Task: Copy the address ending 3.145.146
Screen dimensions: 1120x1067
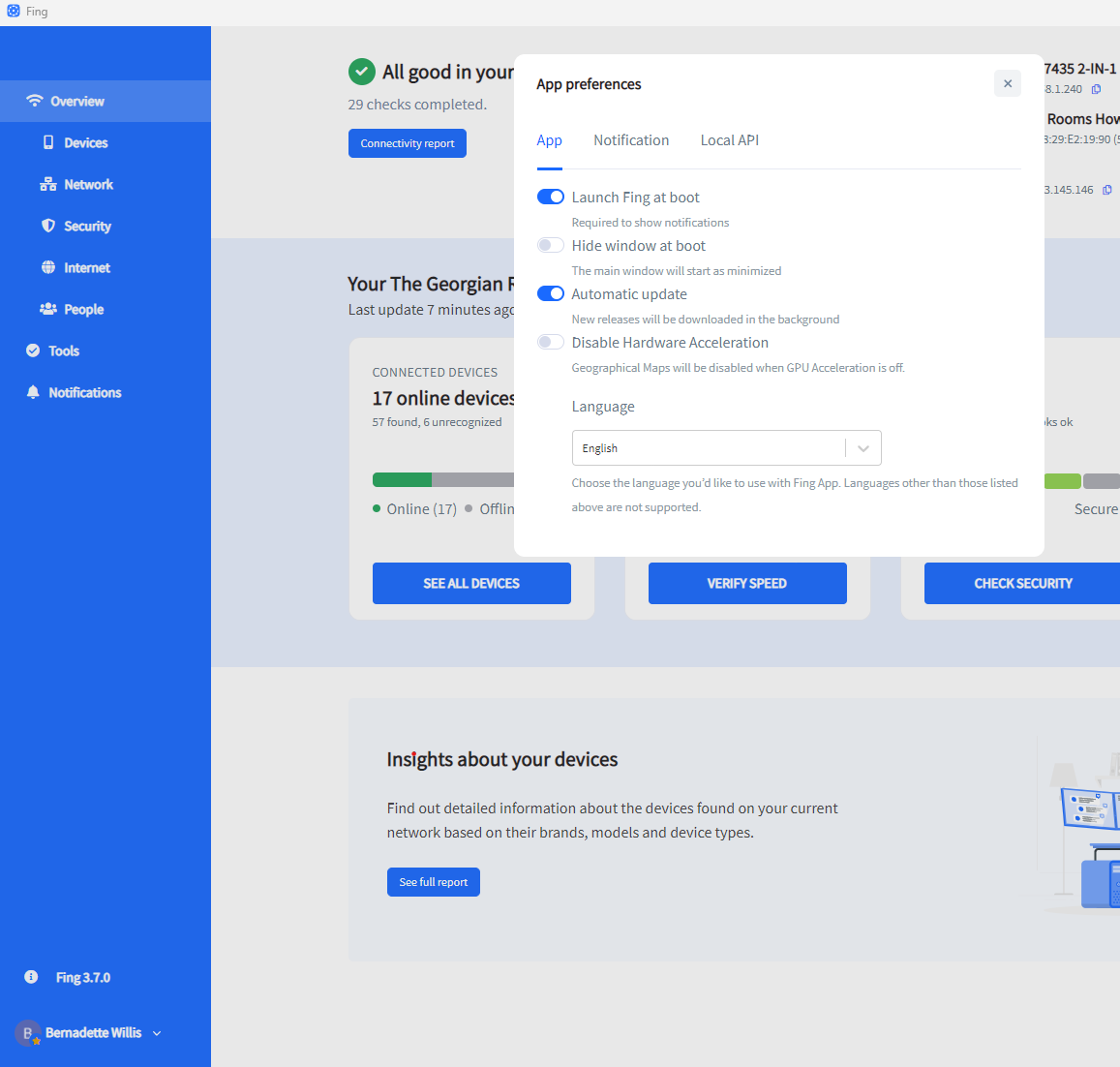Action: tap(1106, 190)
